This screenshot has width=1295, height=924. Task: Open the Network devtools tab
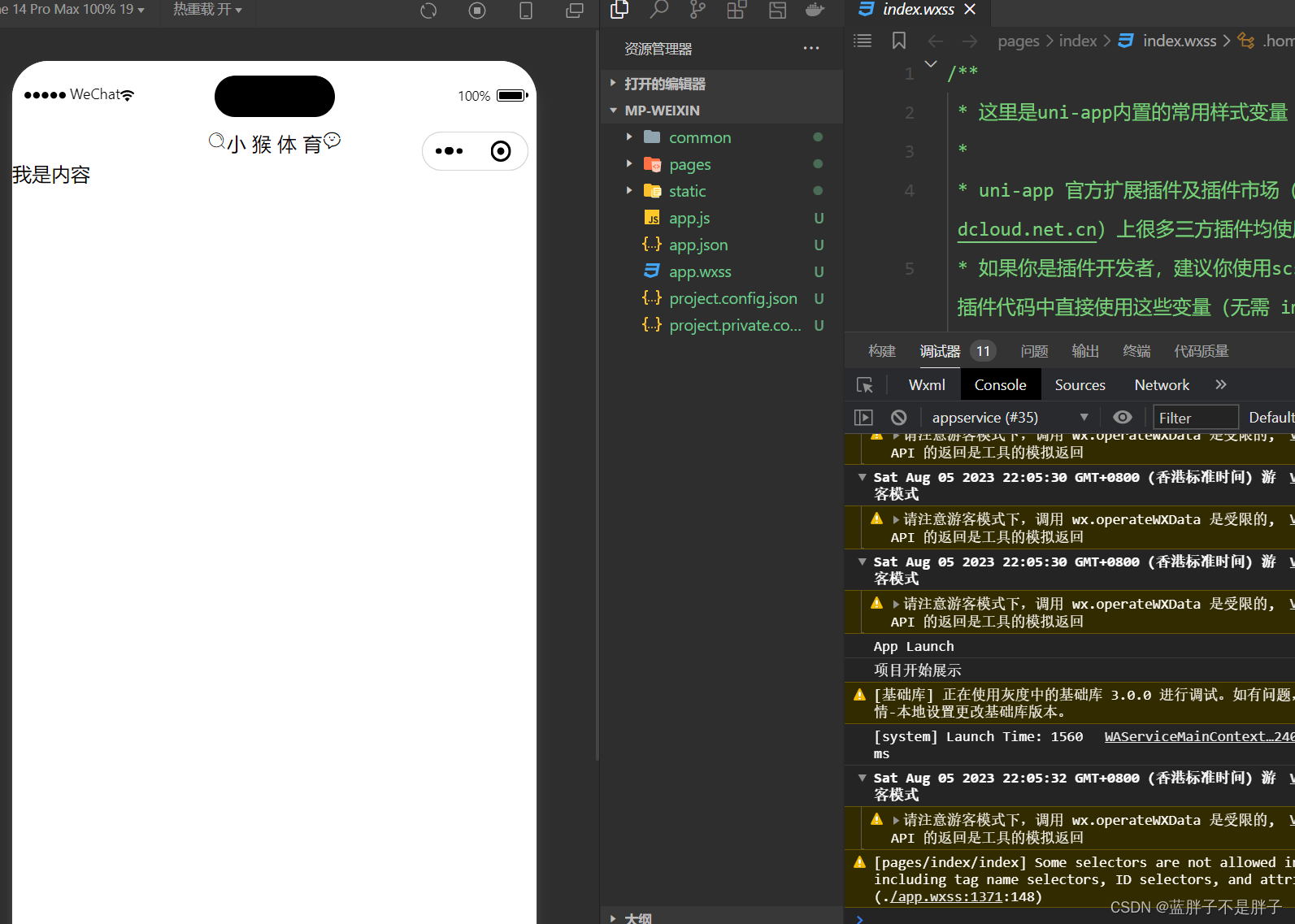1162,385
